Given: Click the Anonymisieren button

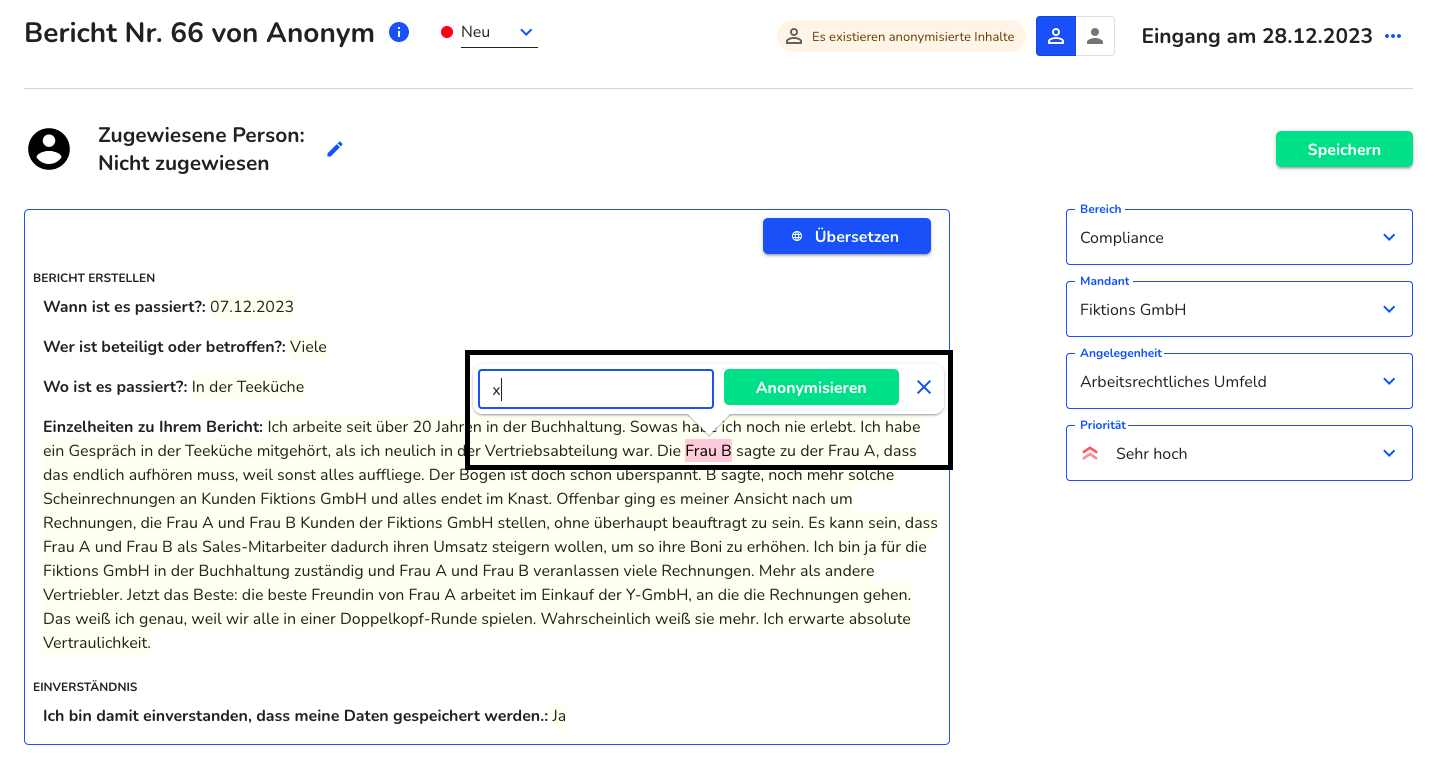Looking at the screenshot, I should 811,387.
